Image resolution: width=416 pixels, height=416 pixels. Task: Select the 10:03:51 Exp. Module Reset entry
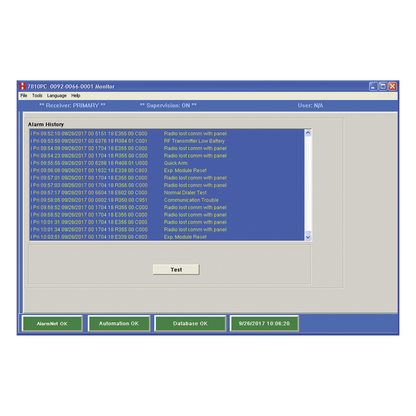point(167,237)
